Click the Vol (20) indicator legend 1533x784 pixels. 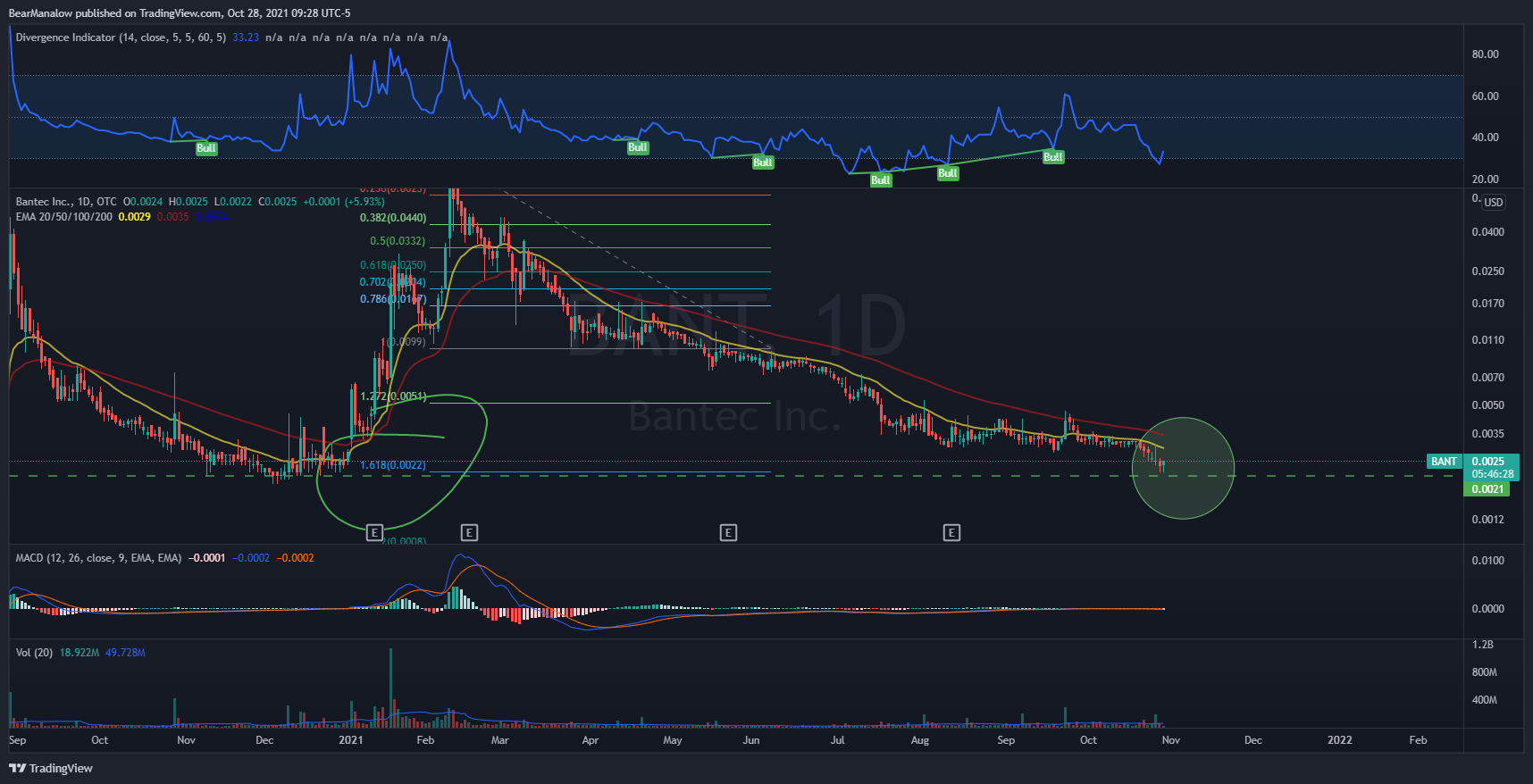(x=34, y=653)
